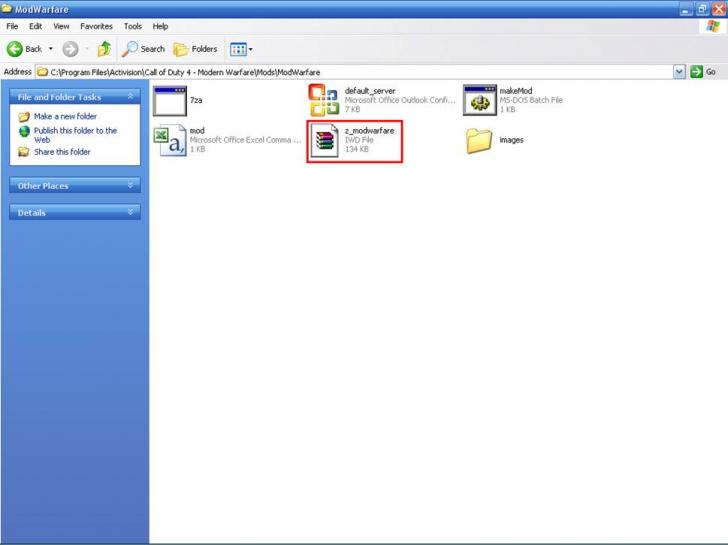Click the Make a new folder icon
Screen dimensions: 728x545
pyautogui.click(x=24, y=117)
